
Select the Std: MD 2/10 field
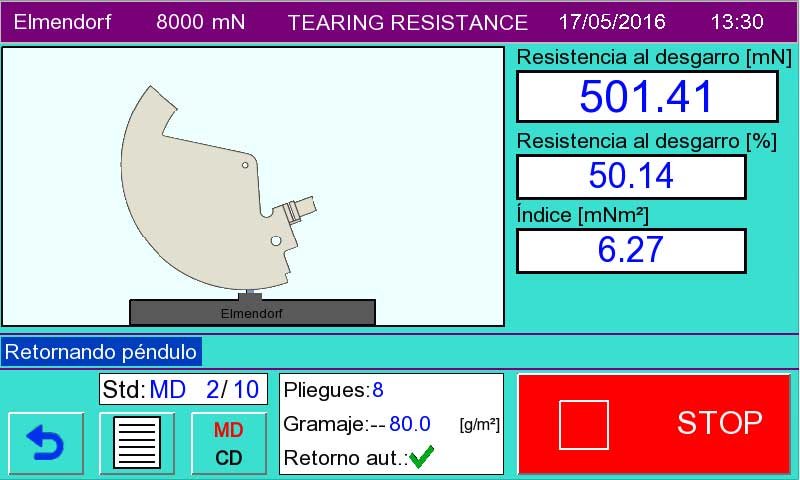click(x=183, y=389)
